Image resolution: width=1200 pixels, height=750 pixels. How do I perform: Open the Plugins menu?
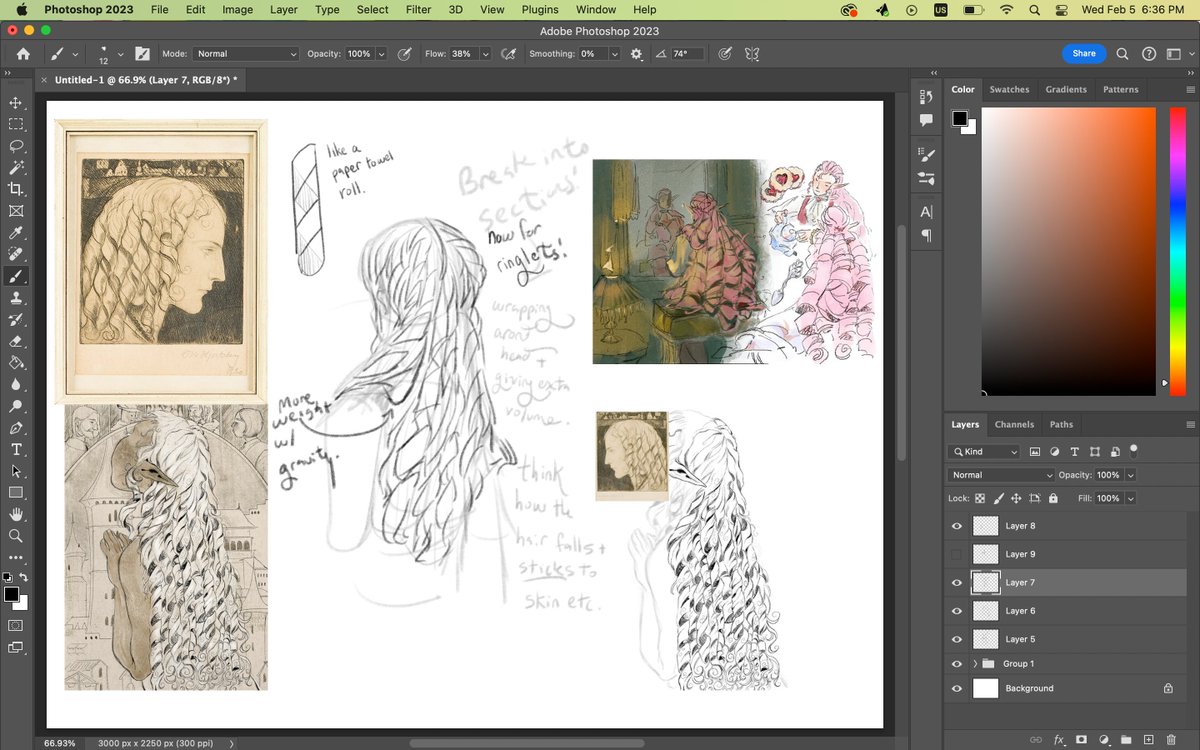pos(540,9)
